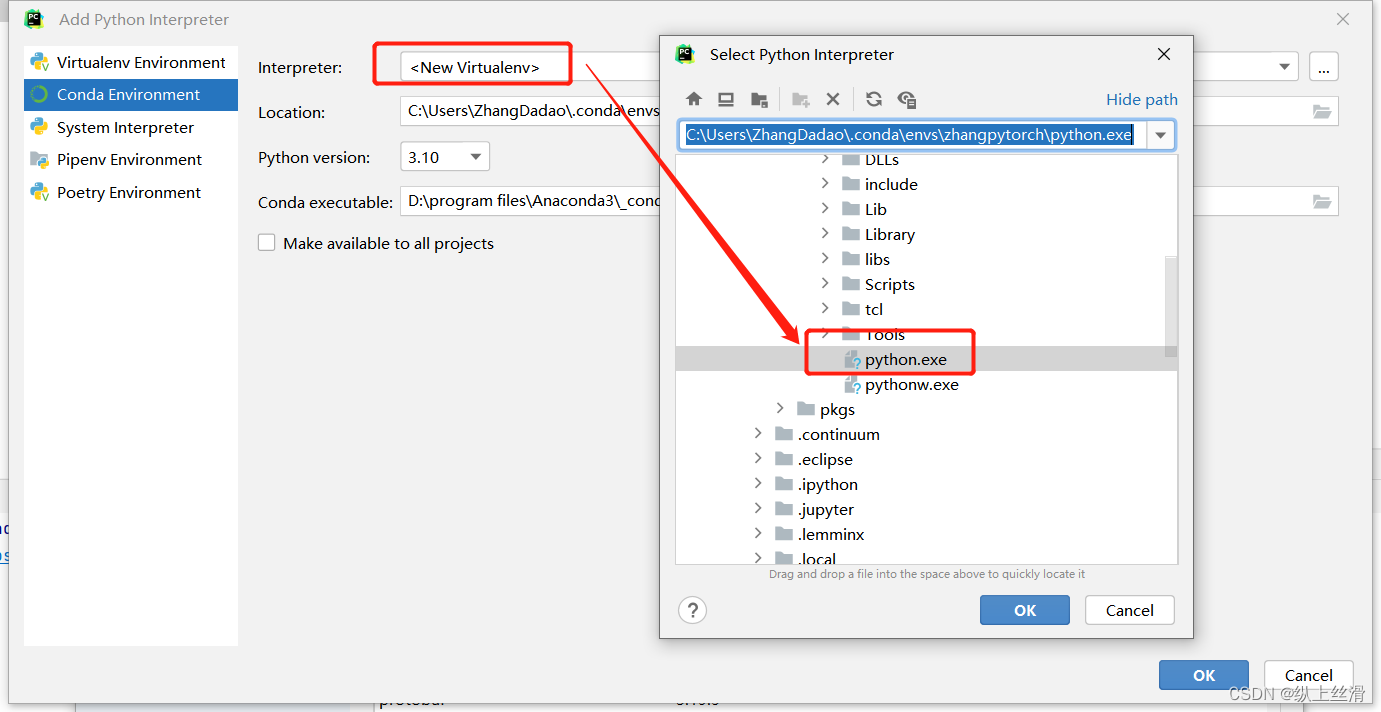1381x712 pixels.
Task: Select Virtualenv Environment in sidebar
Action: coord(131,62)
